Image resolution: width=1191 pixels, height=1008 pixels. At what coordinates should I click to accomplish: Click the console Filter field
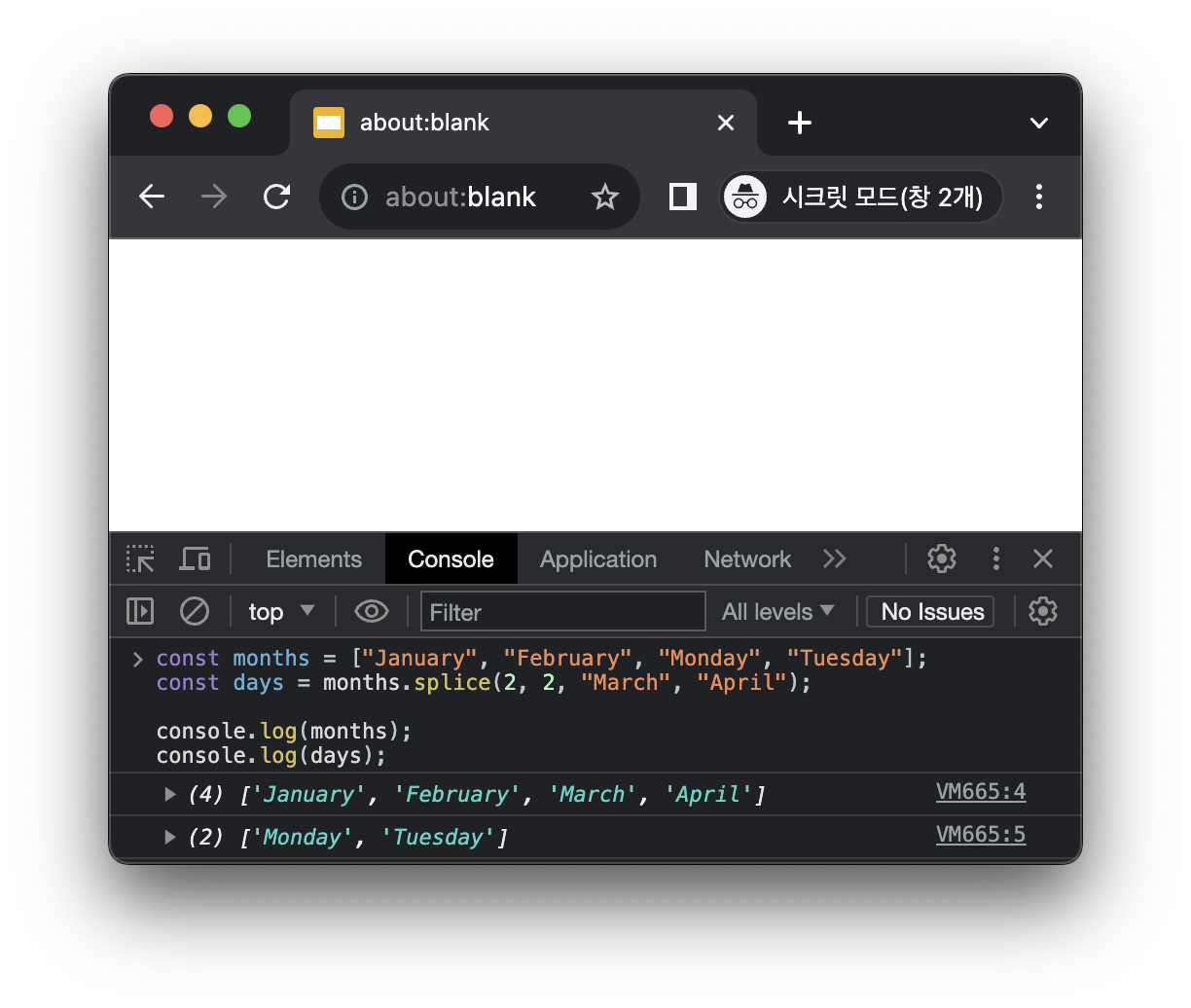pos(563,612)
